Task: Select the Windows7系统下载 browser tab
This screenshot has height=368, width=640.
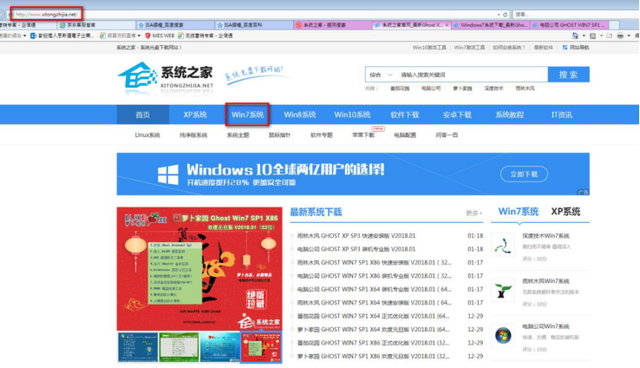Action: (x=490, y=25)
